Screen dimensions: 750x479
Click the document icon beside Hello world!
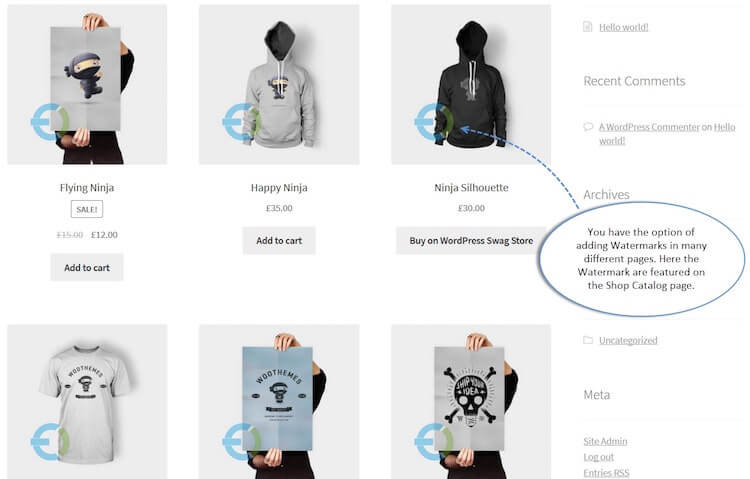(587, 27)
